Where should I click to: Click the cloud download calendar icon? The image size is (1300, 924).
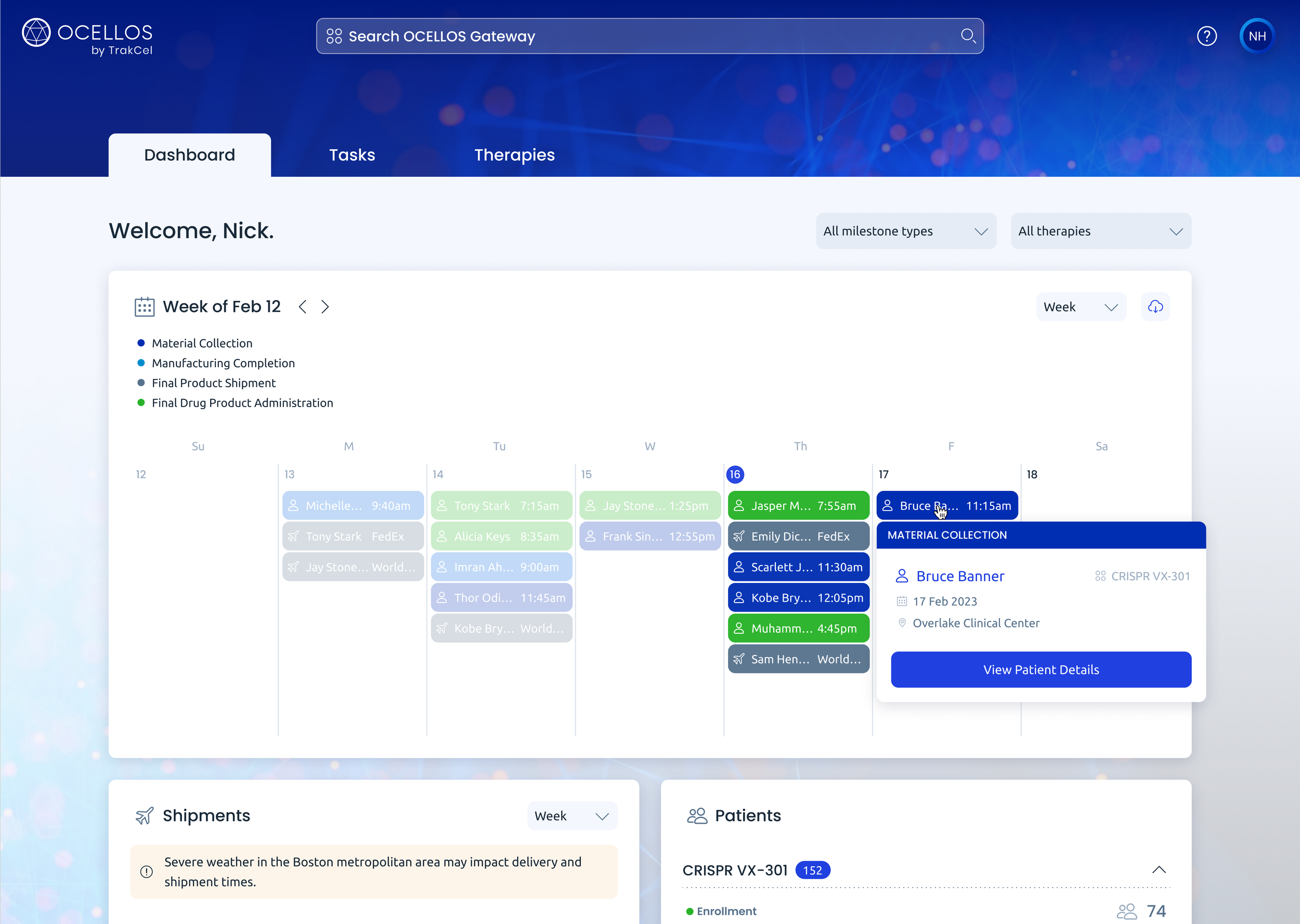[1155, 307]
